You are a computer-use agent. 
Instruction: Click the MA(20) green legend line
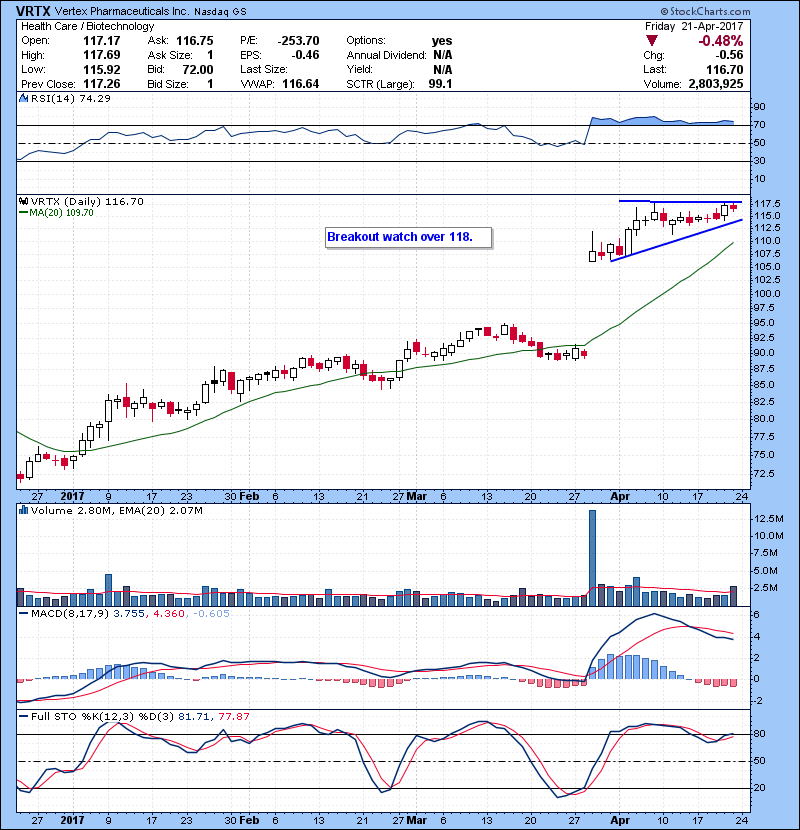coord(23,212)
